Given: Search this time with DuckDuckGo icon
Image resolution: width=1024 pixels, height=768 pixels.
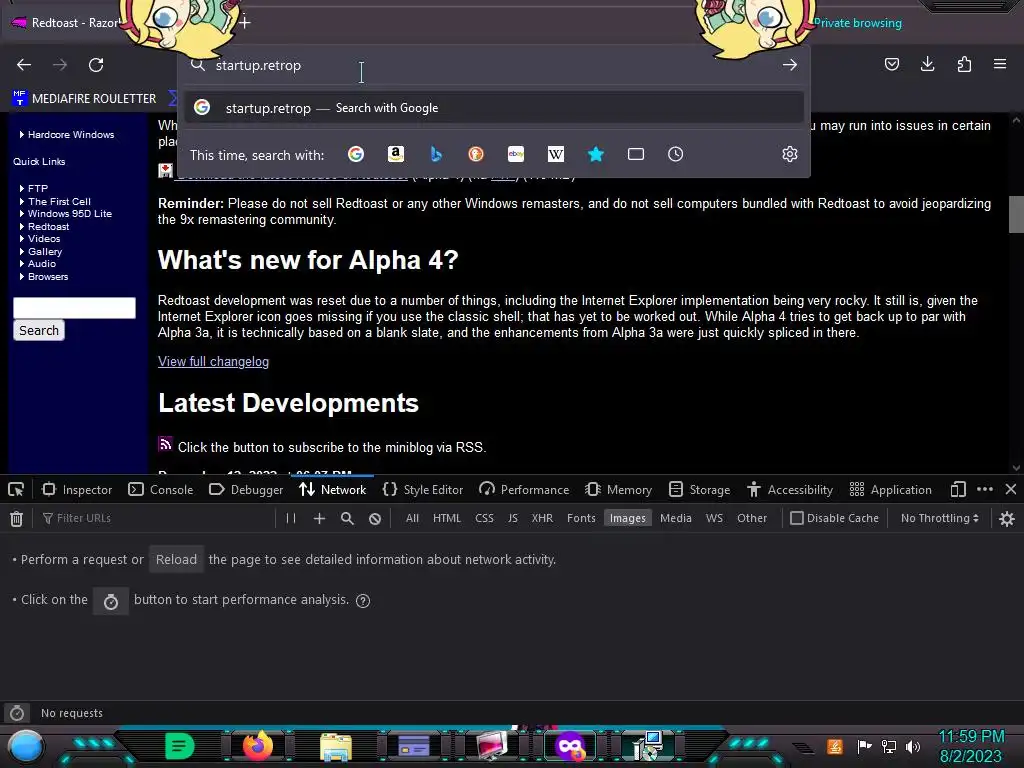Looking at the screenshot, I should point(476,154).
